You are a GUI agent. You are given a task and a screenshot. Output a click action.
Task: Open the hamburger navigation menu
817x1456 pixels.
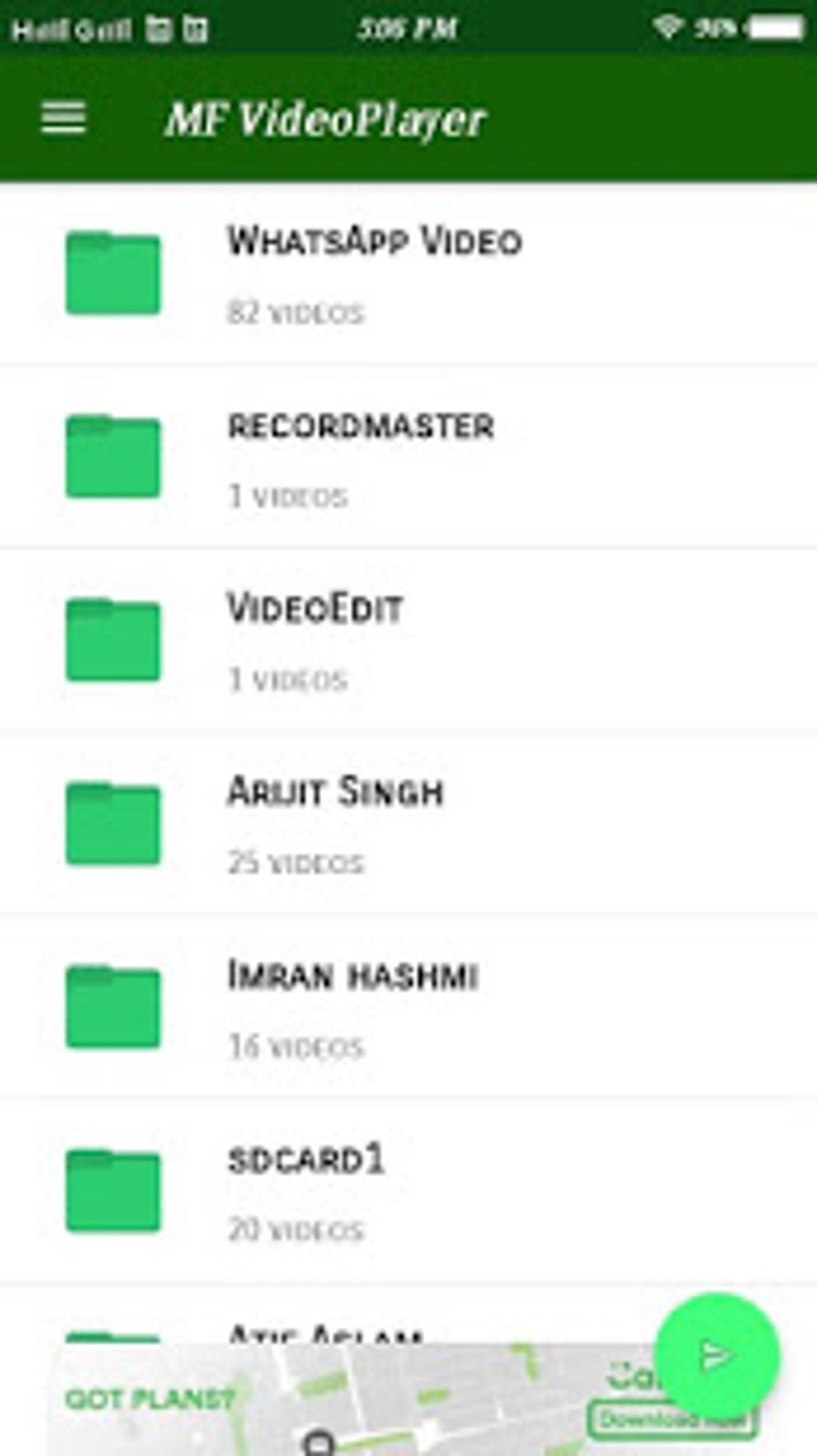pyautogui.click(x=63, y=118)
